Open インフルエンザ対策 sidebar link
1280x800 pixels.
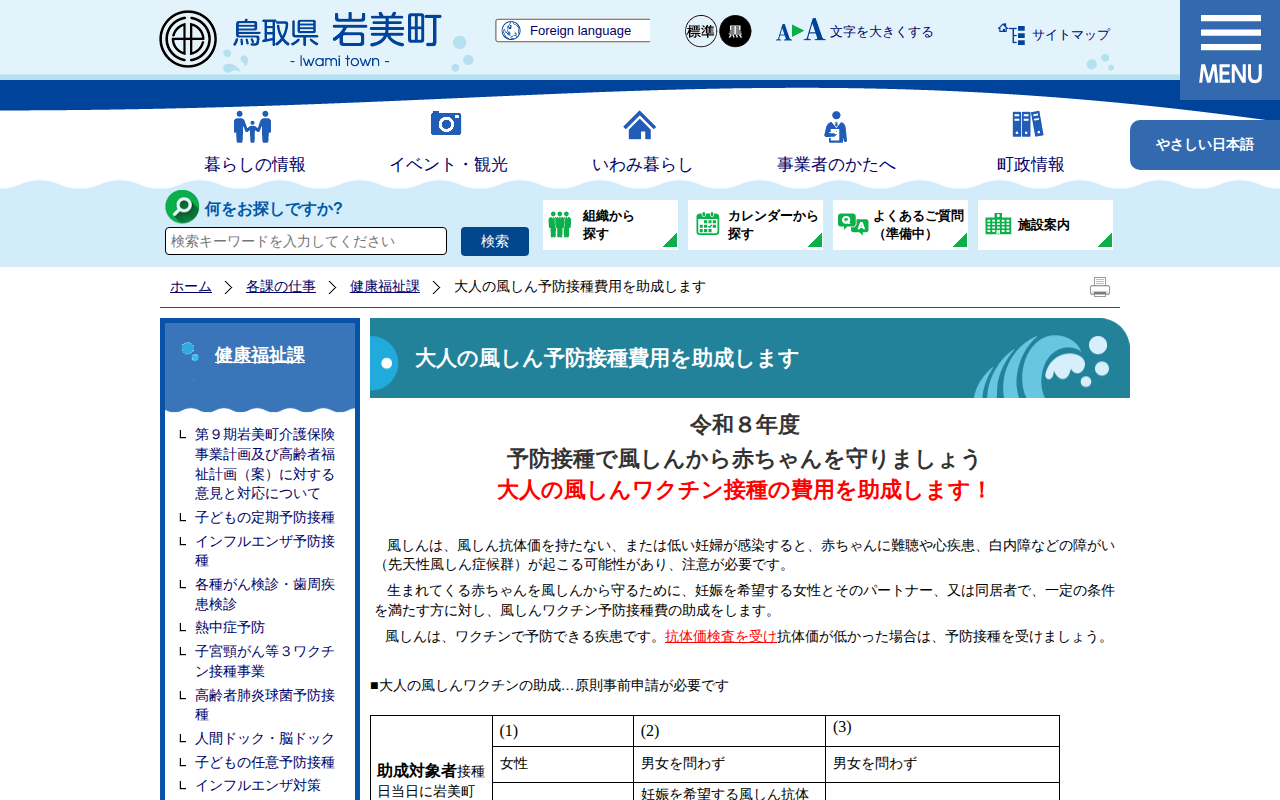[x=258, y=786]
